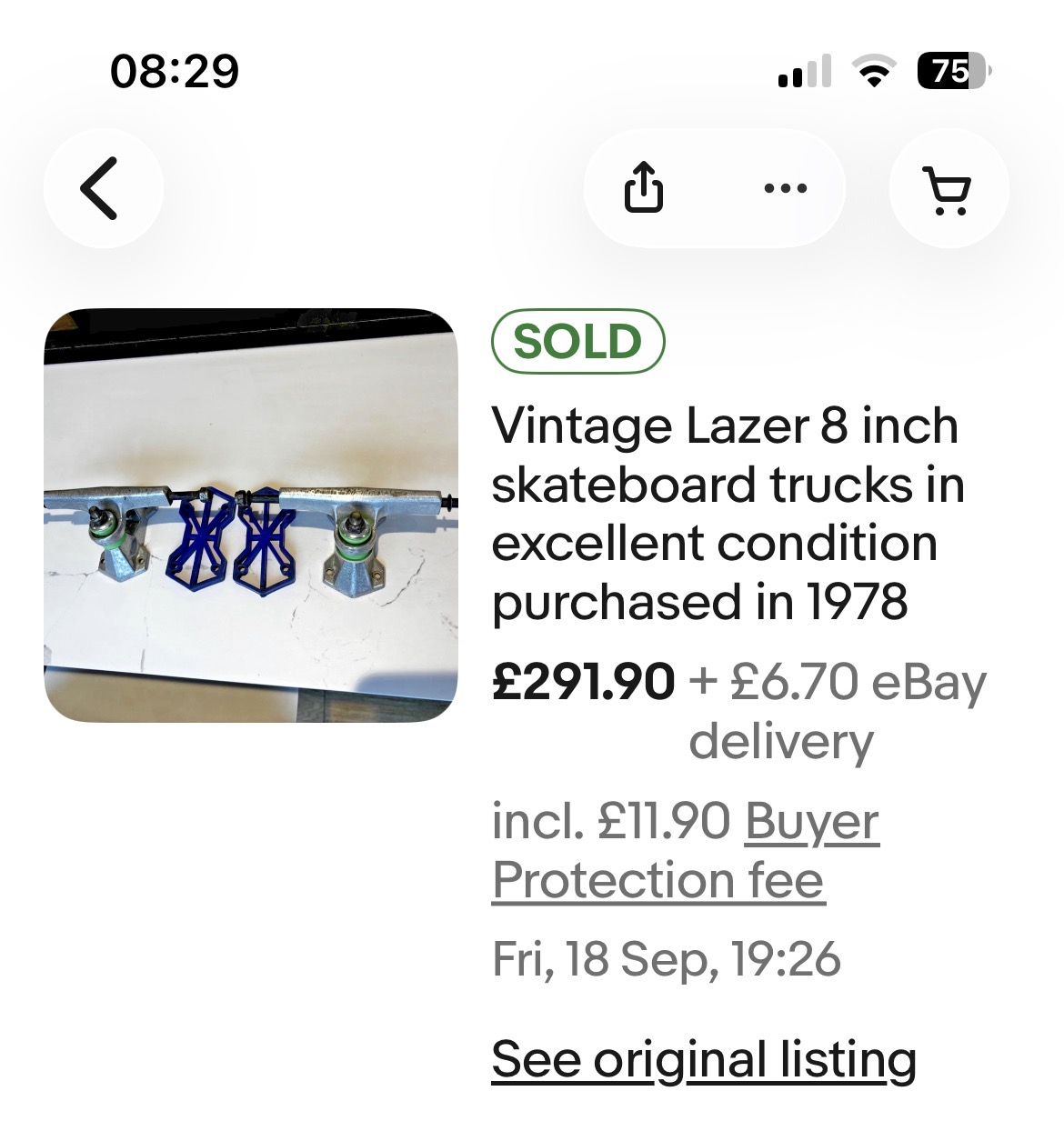
Task: Tap the green SOLD badge
Action: click(x=578, y=342)
